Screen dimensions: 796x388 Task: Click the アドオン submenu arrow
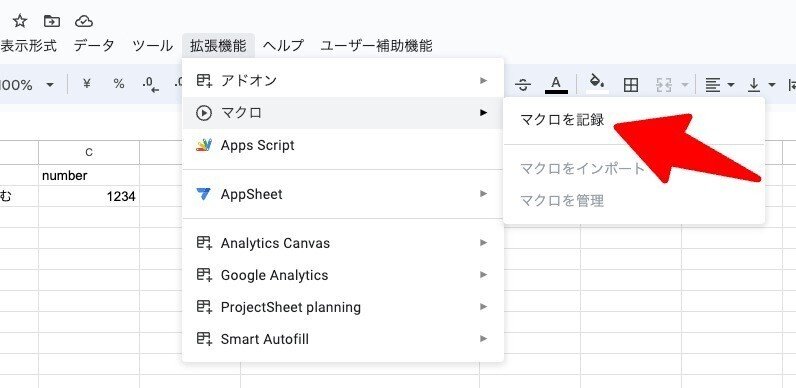[x=483, y=80]
